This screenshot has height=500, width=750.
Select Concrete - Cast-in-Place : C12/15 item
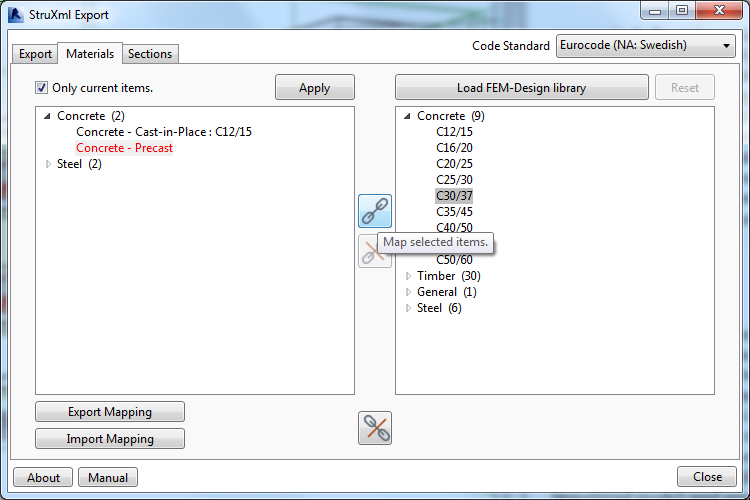pyautogui.click(x=164, y=132)
